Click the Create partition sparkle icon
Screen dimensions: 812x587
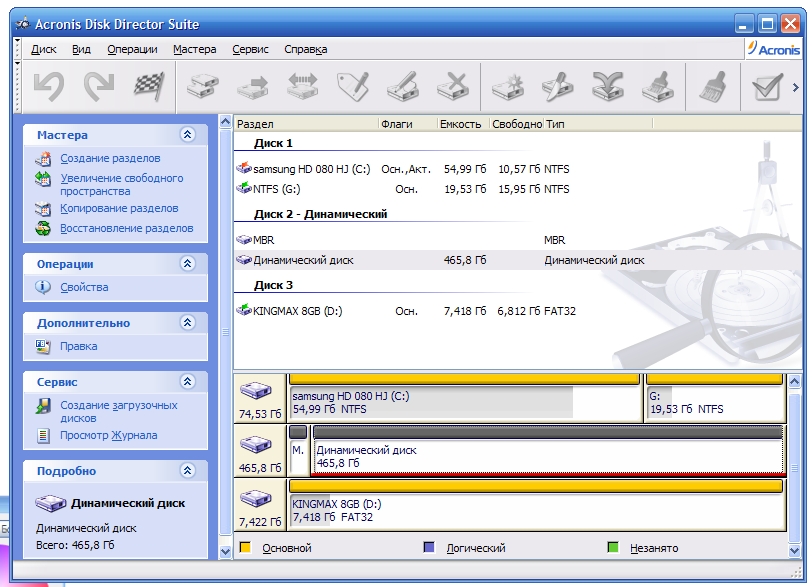[x=508, y=86]
